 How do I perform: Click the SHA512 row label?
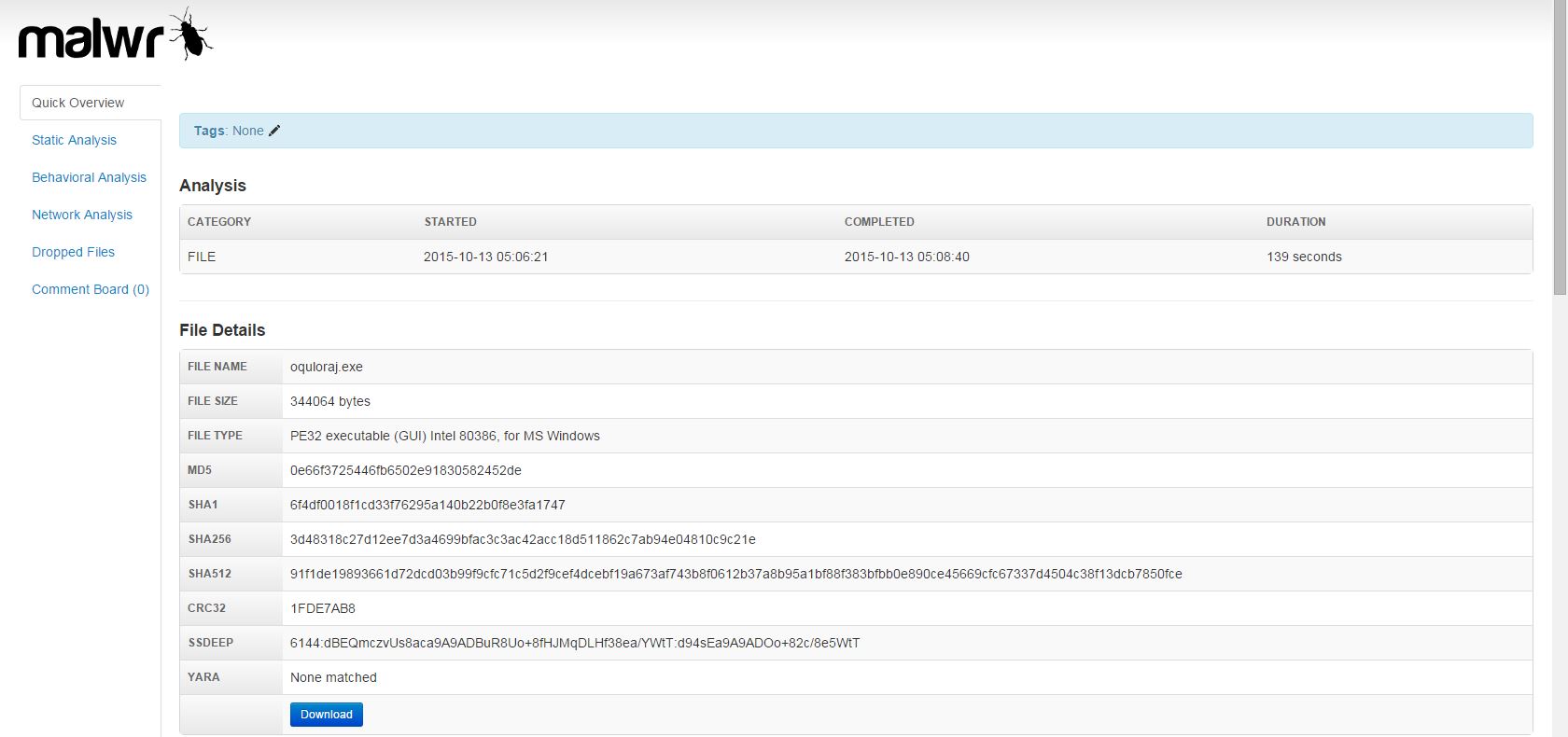210,574
